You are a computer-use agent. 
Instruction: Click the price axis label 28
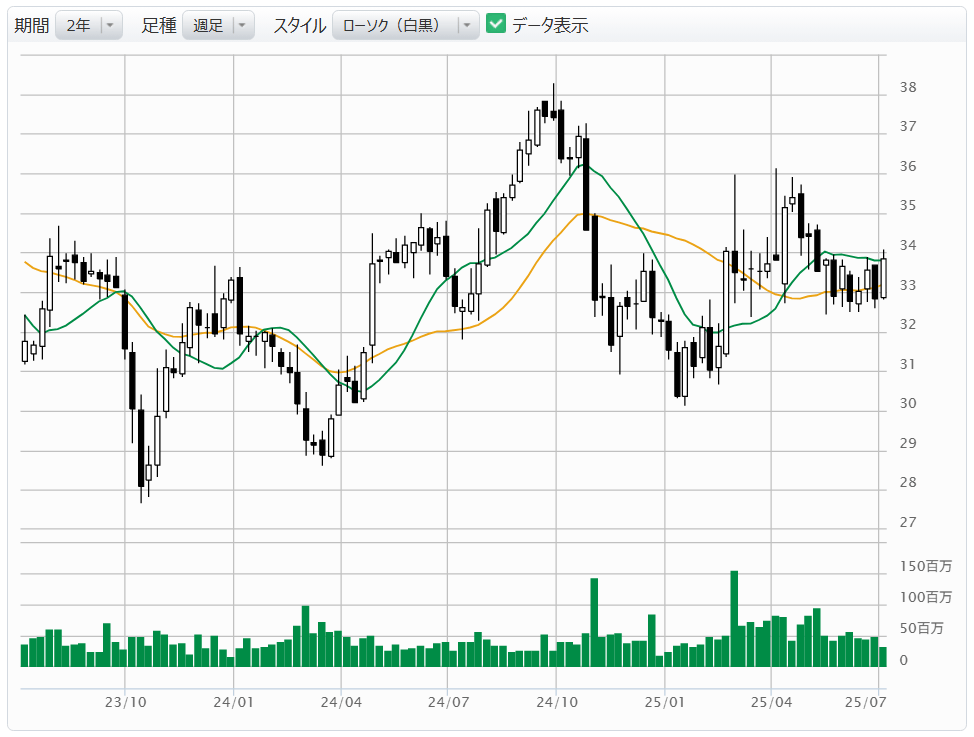point(908,482)
